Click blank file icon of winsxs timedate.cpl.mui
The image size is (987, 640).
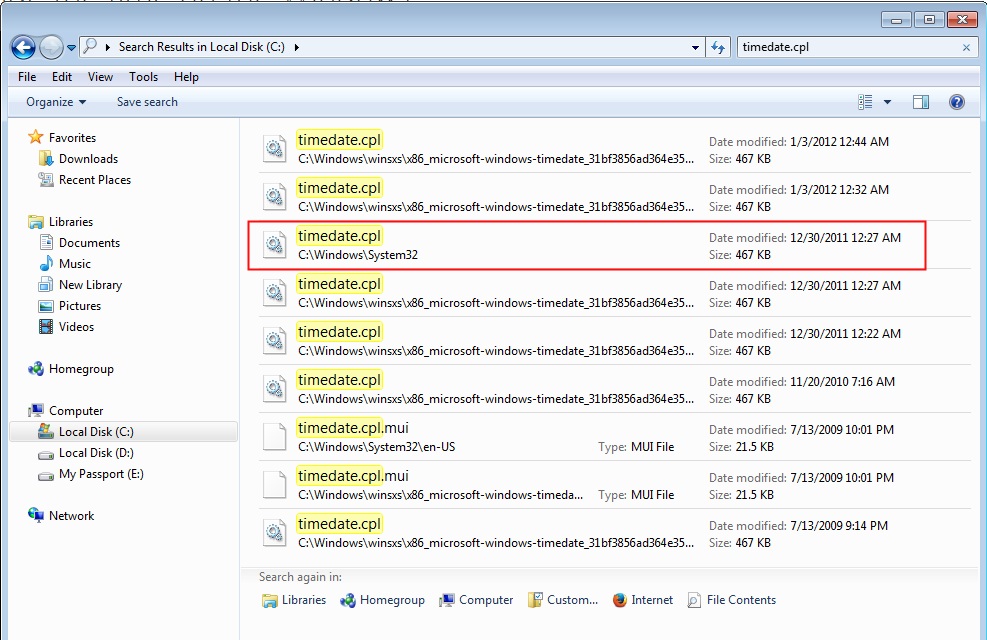(x=274, y=485)
